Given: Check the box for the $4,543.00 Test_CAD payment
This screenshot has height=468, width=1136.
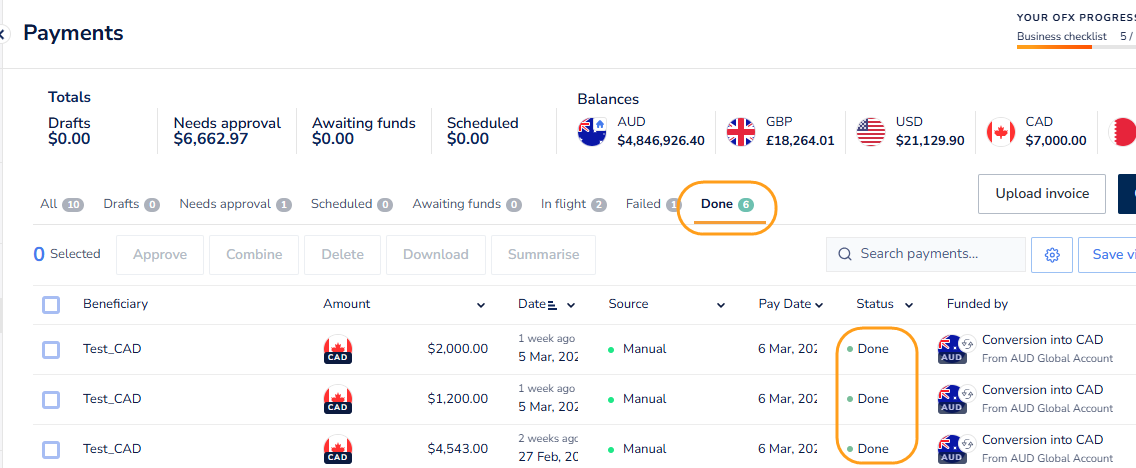Looking at the screenshot, I should [x=51, y=450].
